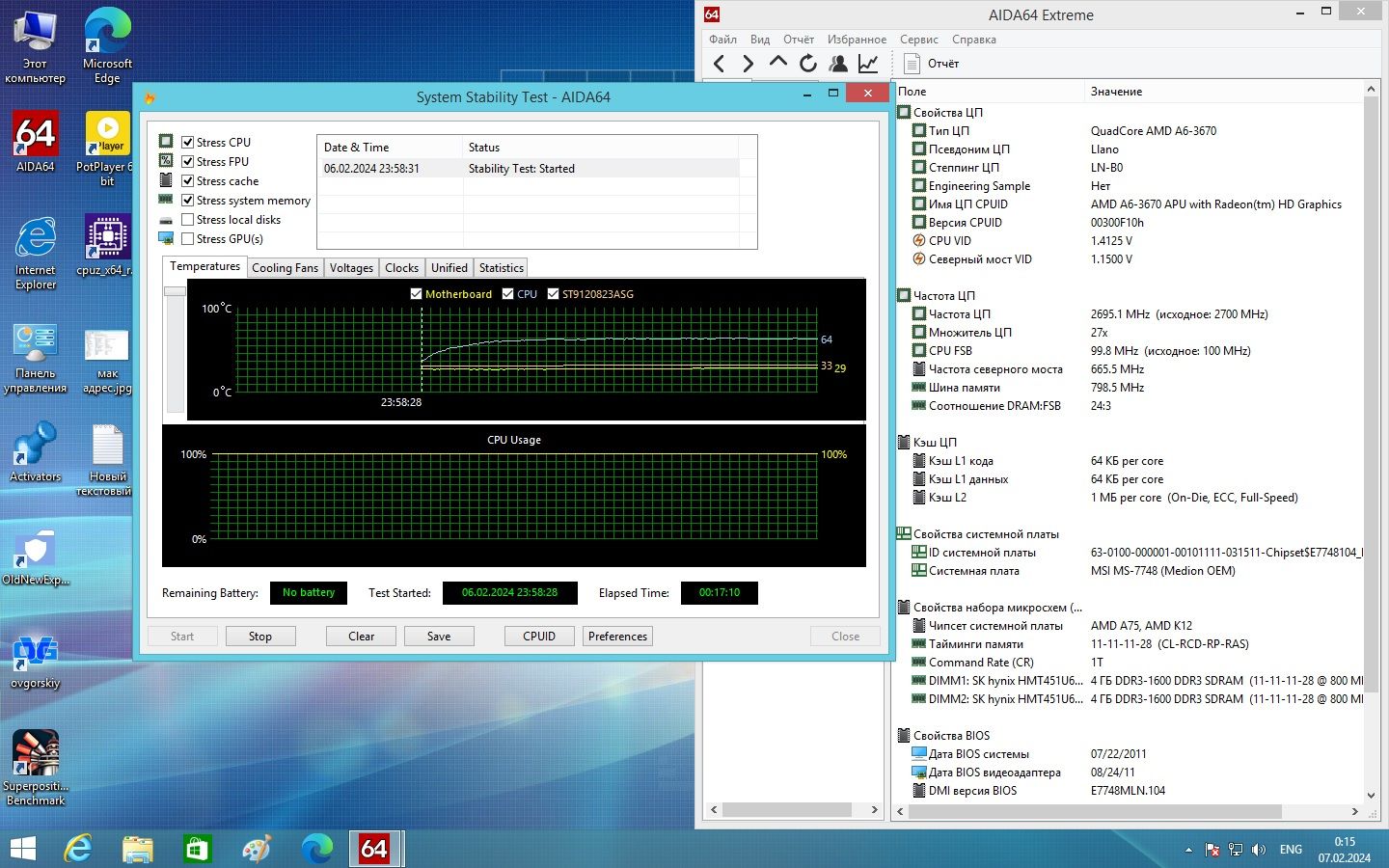Open AIDA64 desktop shortcut icon
The image size is (1389, 868).
[36, 142]
